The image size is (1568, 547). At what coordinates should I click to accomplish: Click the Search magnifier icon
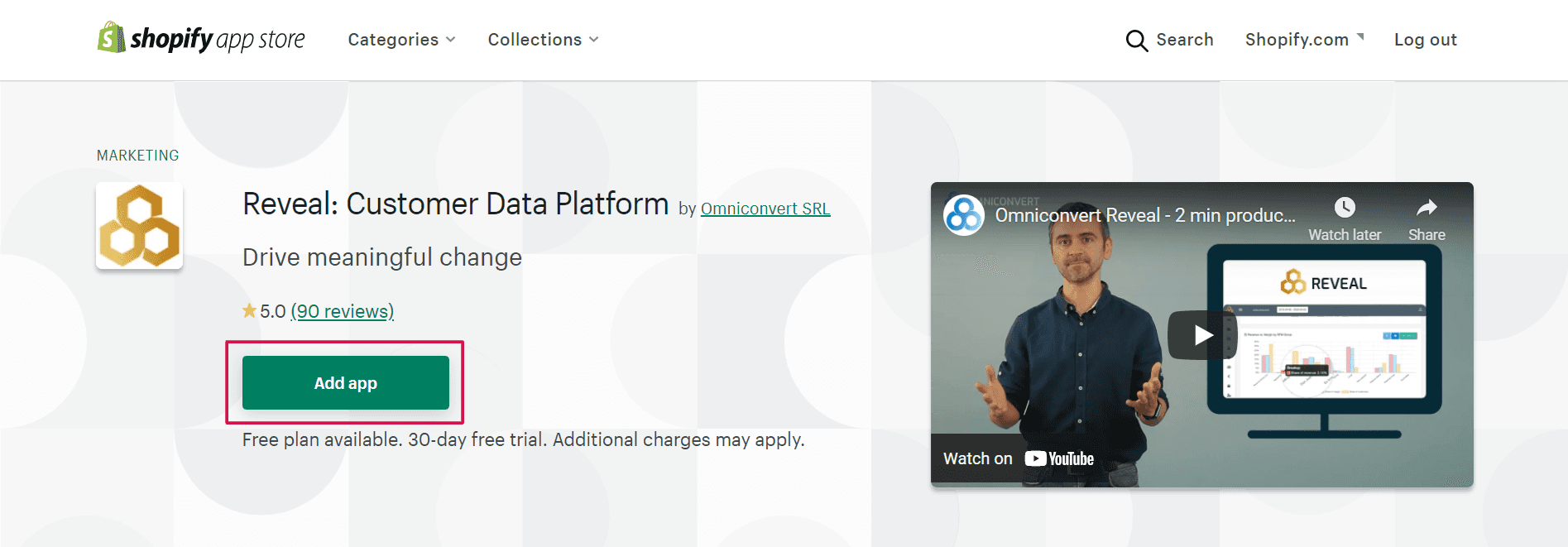(1136, 41)
